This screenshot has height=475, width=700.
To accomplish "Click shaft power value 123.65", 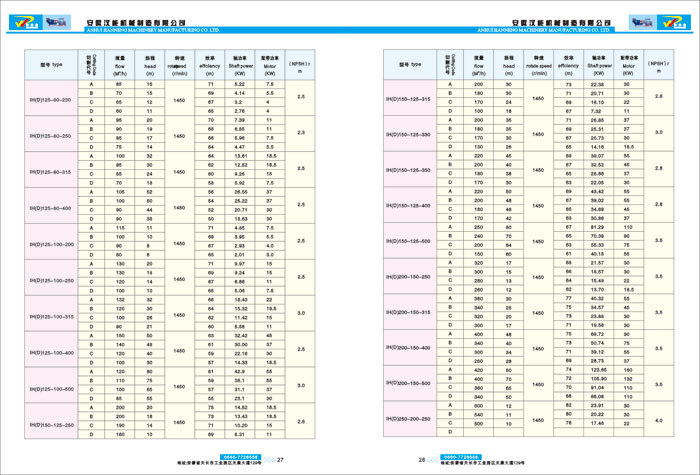I will [599, 370].
